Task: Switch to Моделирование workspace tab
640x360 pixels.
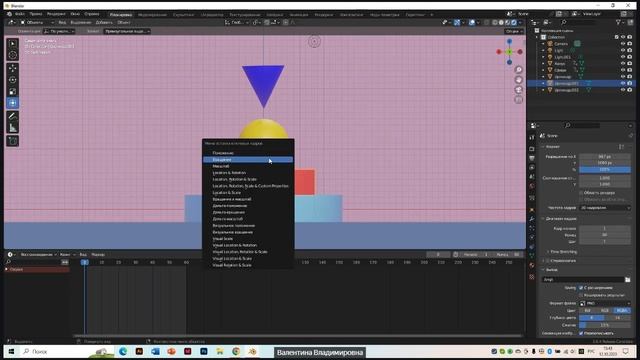Action: click(x=152, y=15)
